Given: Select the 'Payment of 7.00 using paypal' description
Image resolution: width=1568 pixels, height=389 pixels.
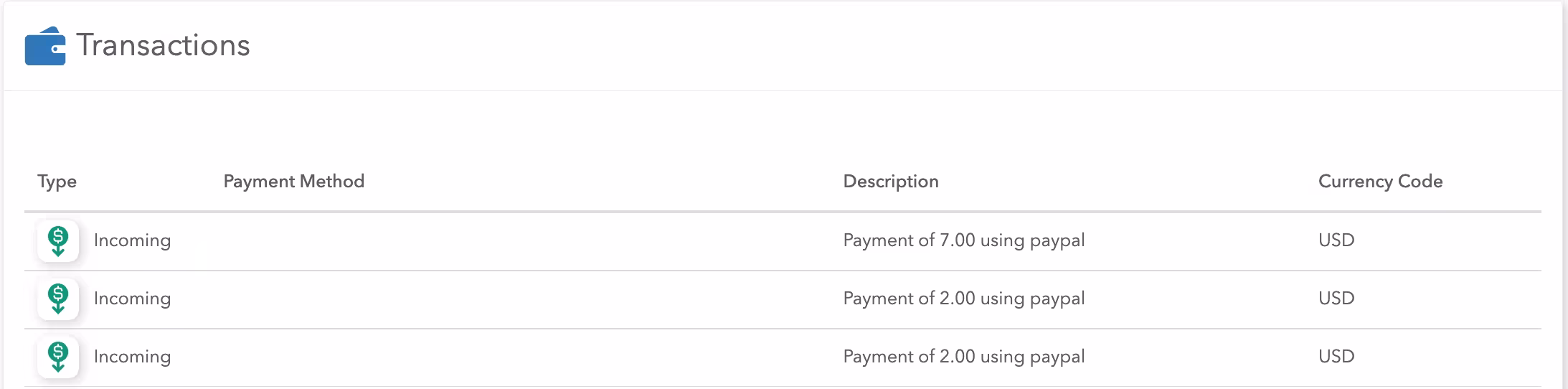Looking at the screenshot, I should pos(963,240).
